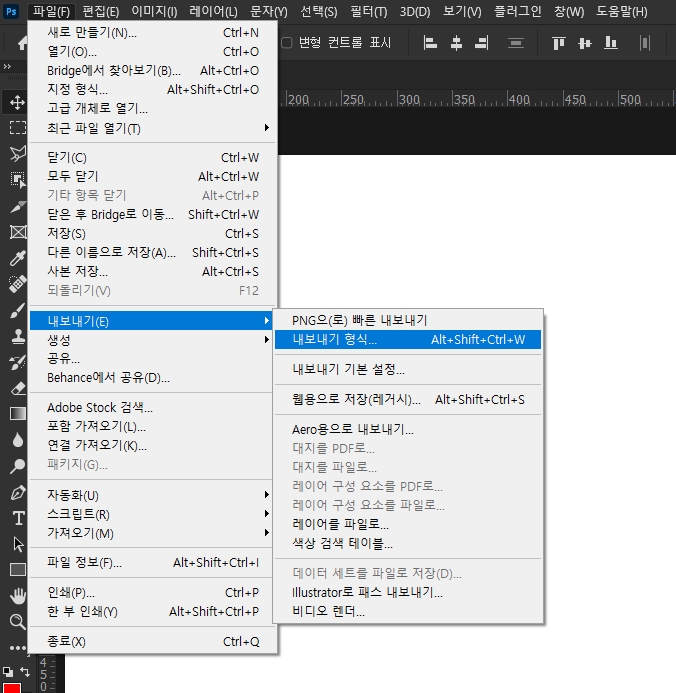Click the Align horizontal centers icon

(x=456, y=43)
